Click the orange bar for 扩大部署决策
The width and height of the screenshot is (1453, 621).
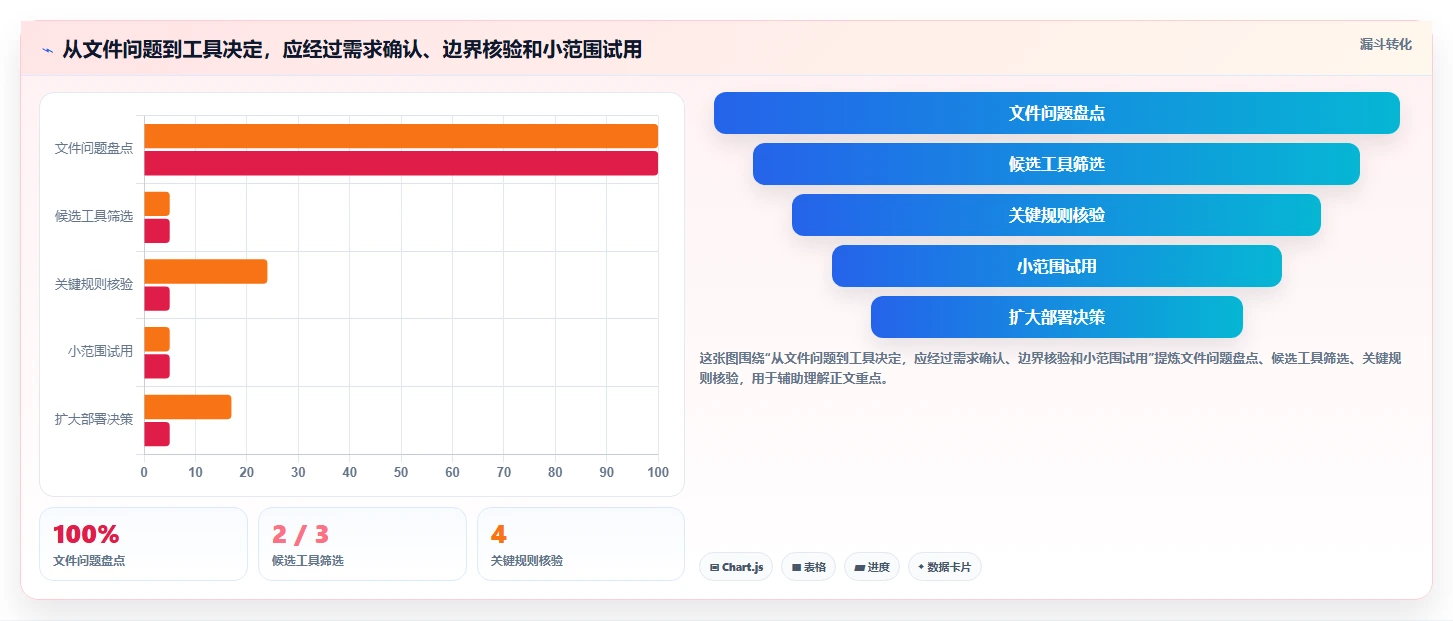tap(188, 407)
